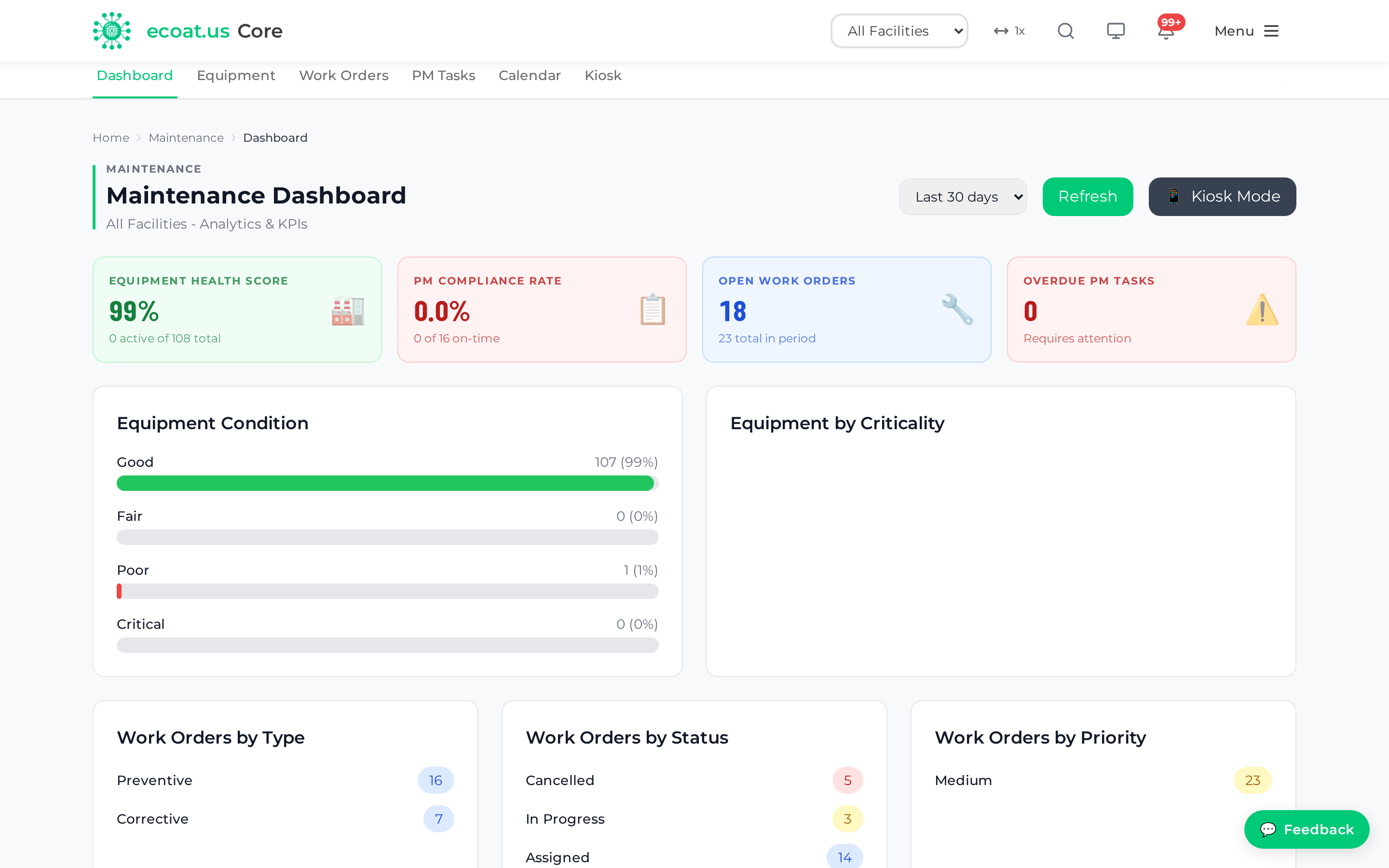Click the monitor display icon
The width and height of the screenshot is (1389, 868).
pyautogui.click(x=1115, y=31)
